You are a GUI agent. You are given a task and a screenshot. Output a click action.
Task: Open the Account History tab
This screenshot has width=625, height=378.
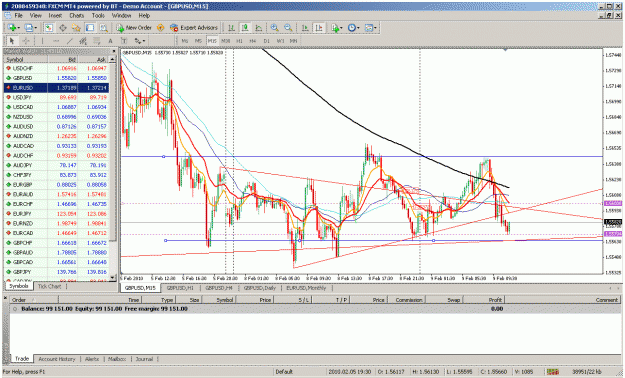tap(57, 359)
